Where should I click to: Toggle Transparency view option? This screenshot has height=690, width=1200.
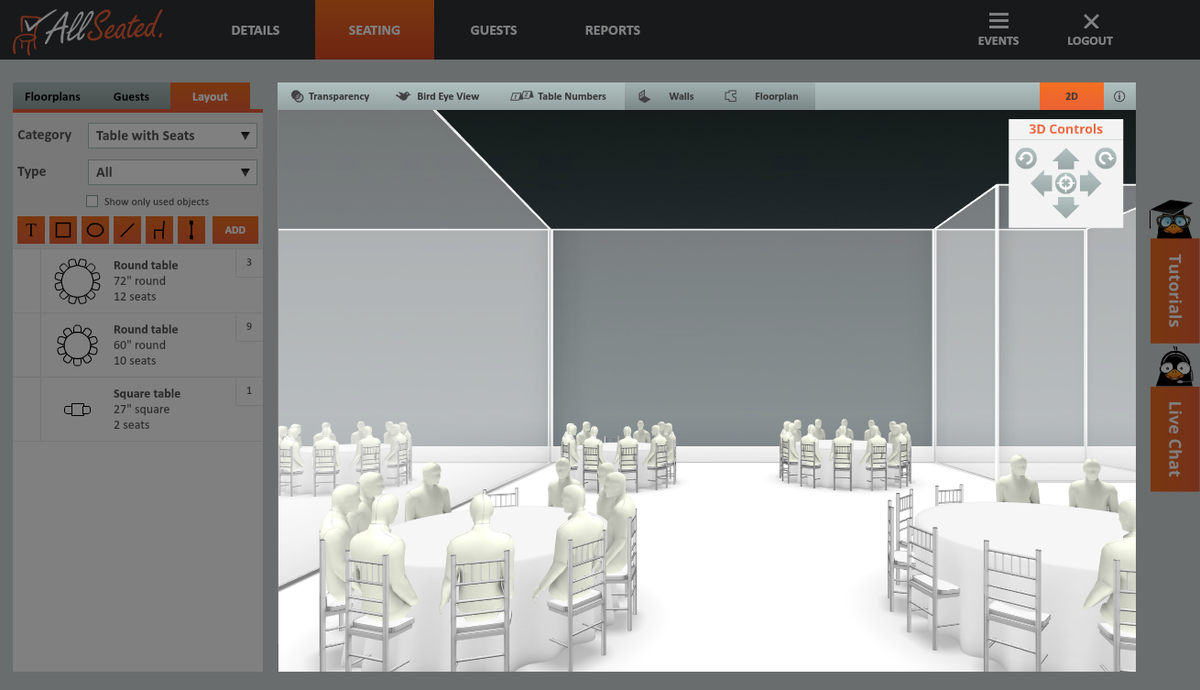(330, 97)
